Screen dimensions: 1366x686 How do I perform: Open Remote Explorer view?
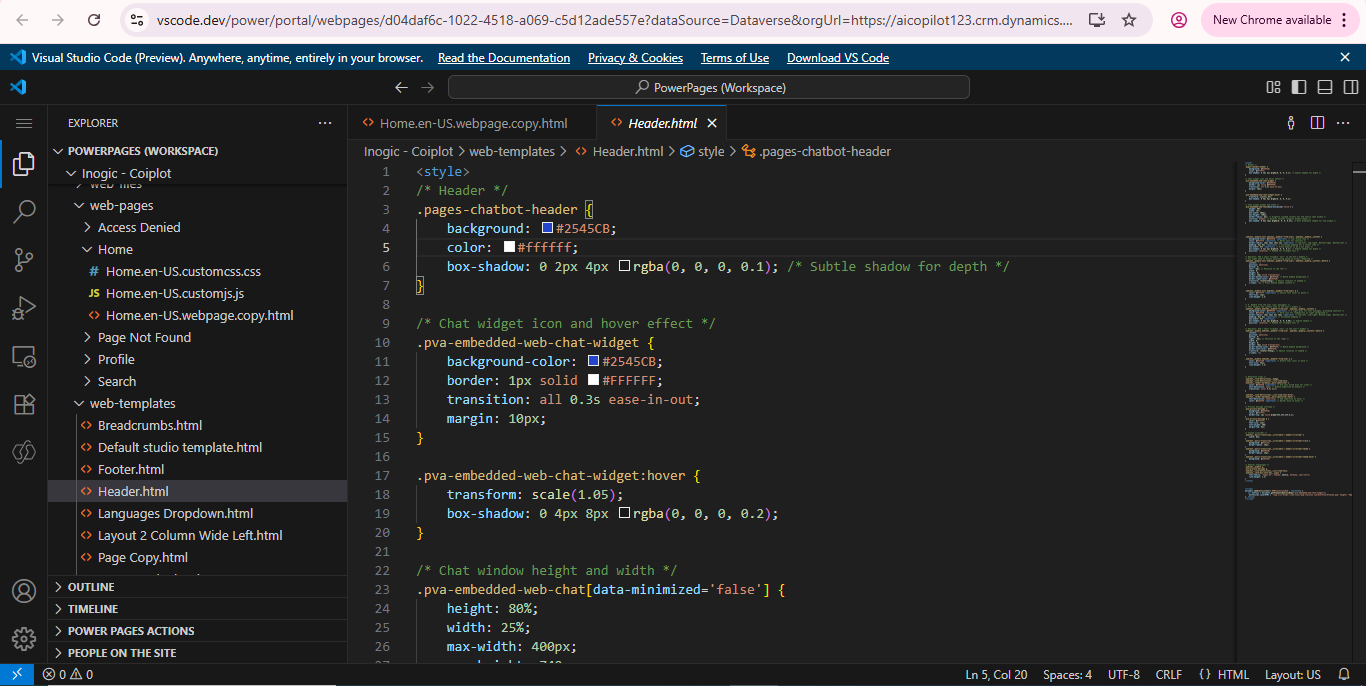point(24,356)
